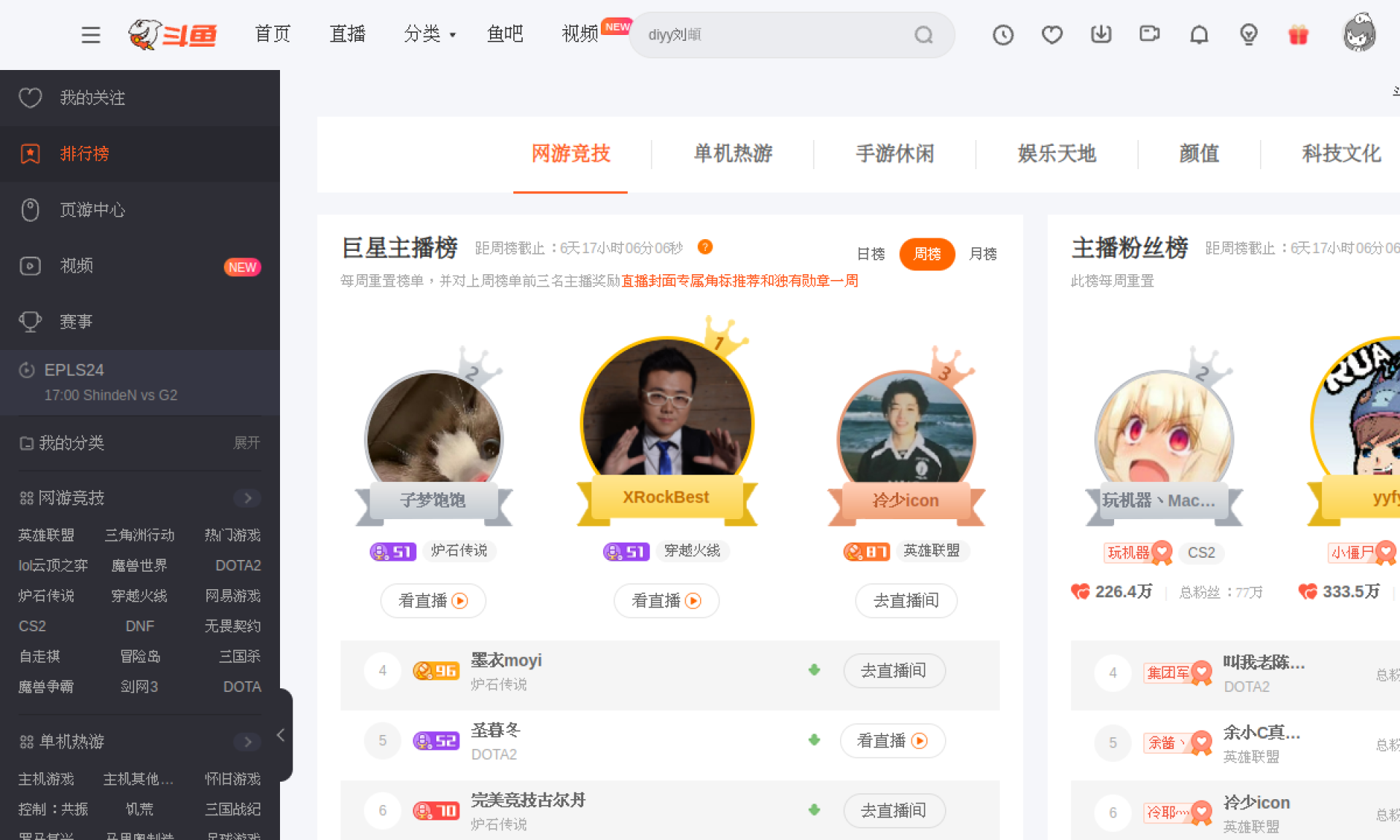Image resolution: width=1400 pixels, height=840 pixels.
Task: Switch to the 颜值 tab
Action: point(1199,153)
